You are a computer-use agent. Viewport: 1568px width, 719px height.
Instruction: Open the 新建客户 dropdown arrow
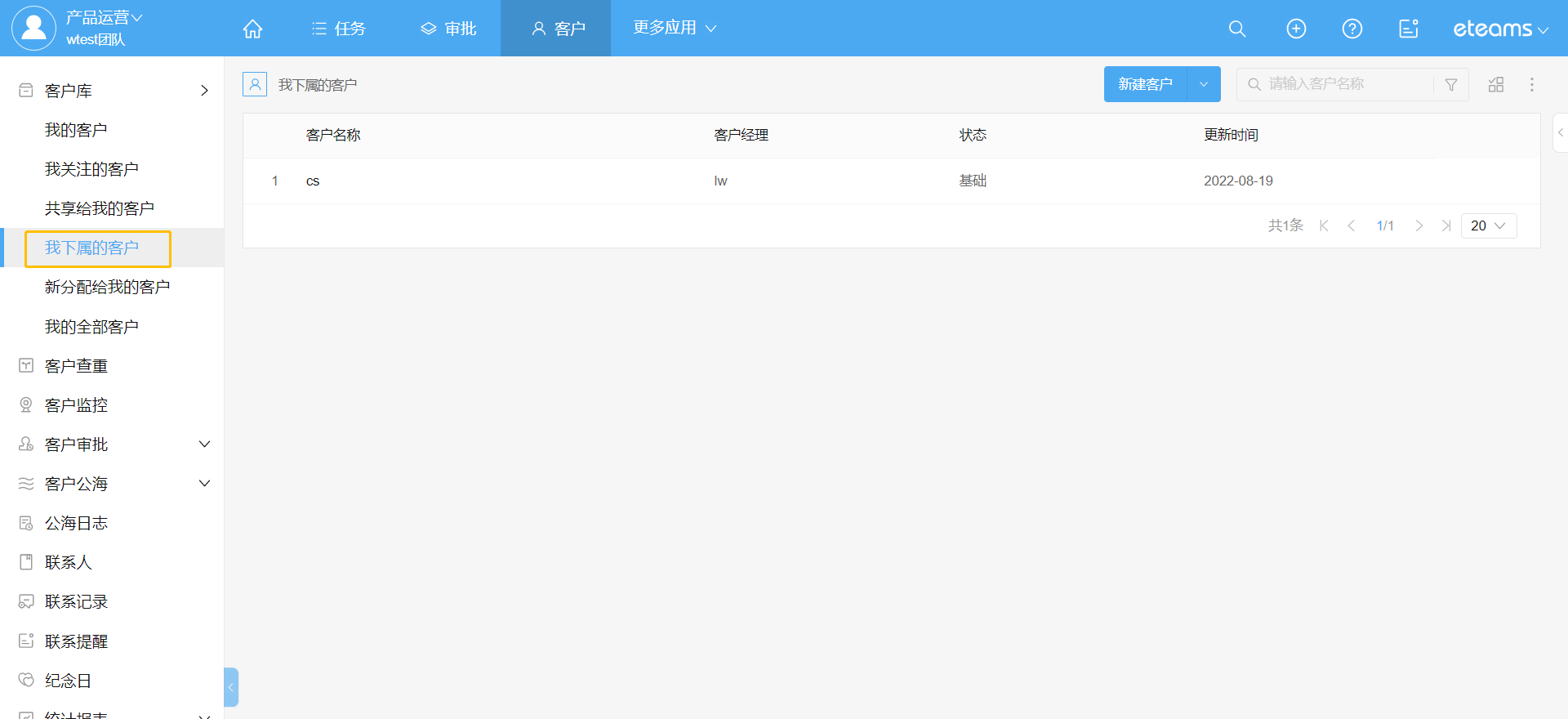1204,84
